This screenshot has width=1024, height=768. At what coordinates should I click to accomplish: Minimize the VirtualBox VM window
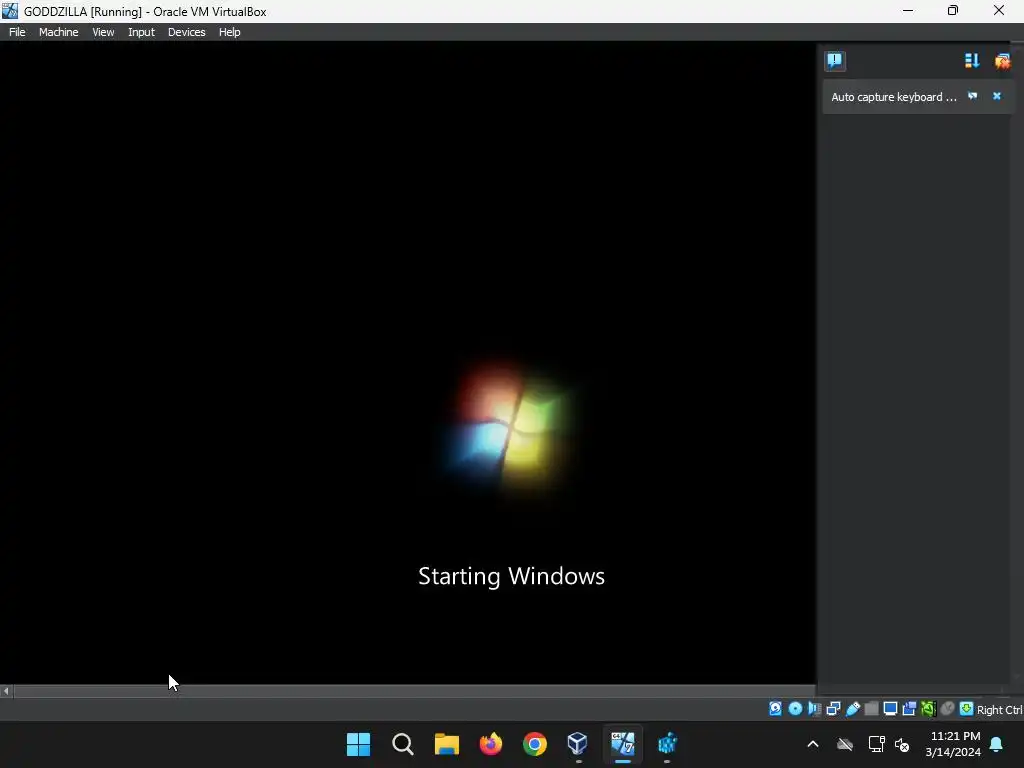pos(908,11)
